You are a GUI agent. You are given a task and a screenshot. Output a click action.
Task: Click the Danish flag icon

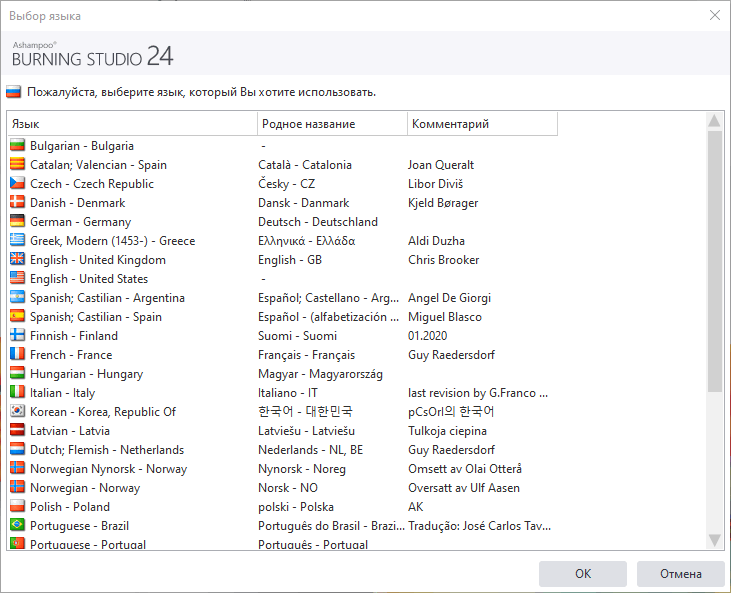pos(17,203)
